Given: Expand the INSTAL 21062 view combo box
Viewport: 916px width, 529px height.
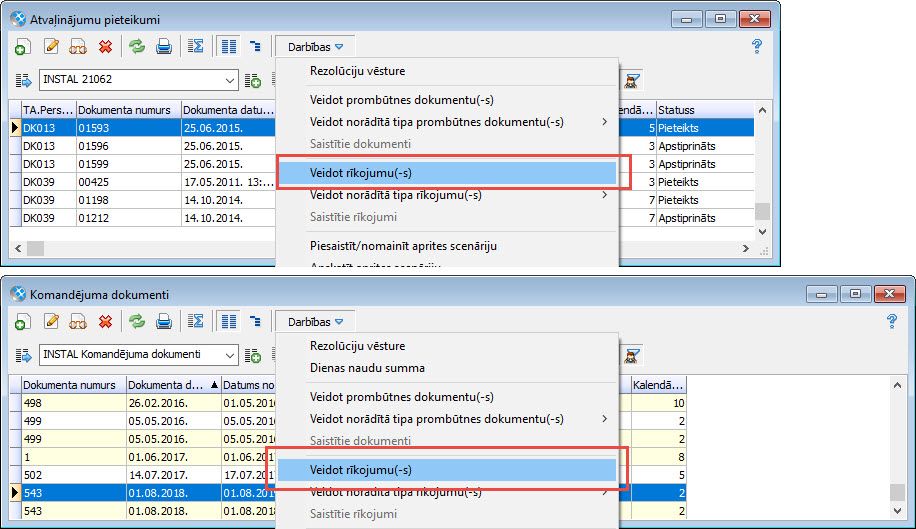Looking at the screenshot, I should [230, 80].
